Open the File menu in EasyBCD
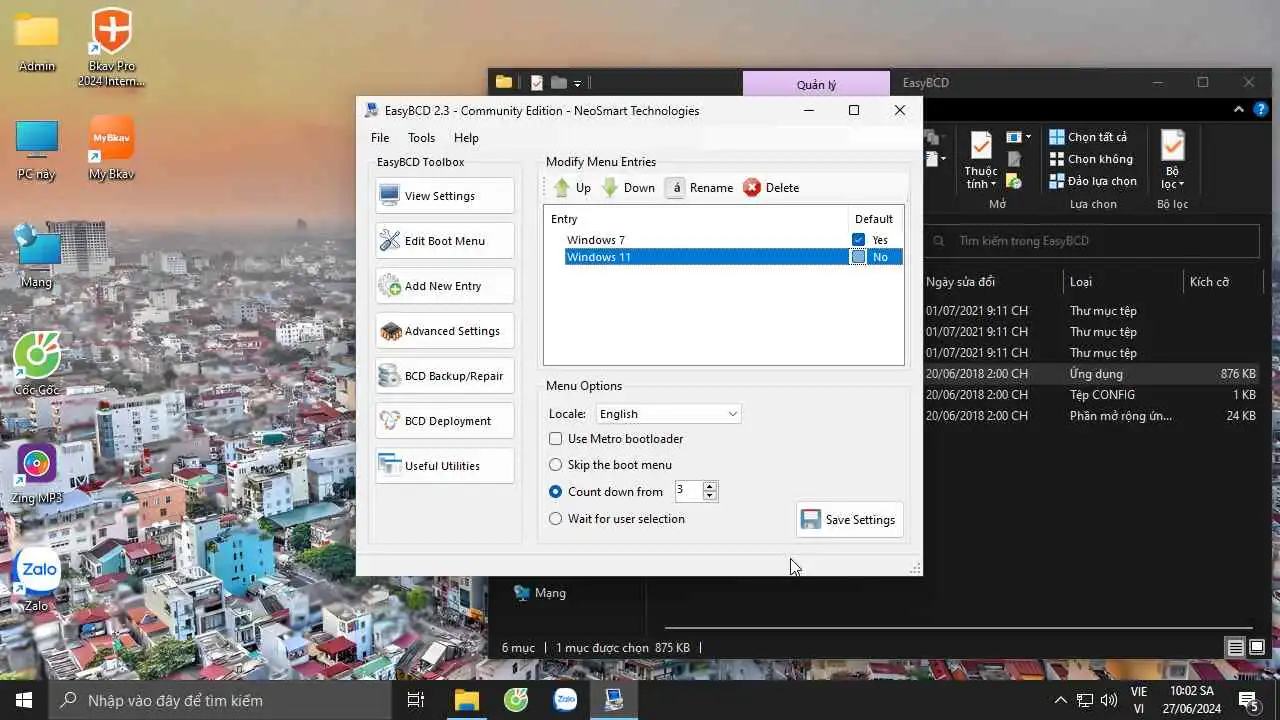Viewport: 1280px width, 720px height. pos(380,138)
